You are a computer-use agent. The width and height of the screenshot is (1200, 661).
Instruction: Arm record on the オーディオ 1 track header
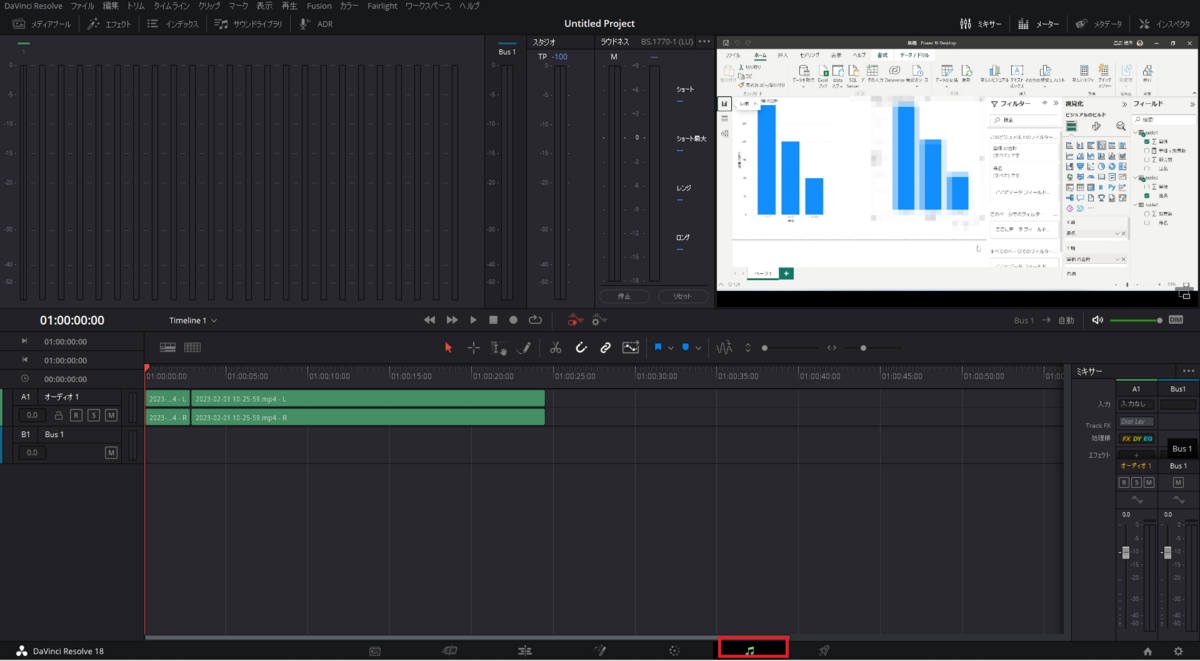(x=76, y=415)
